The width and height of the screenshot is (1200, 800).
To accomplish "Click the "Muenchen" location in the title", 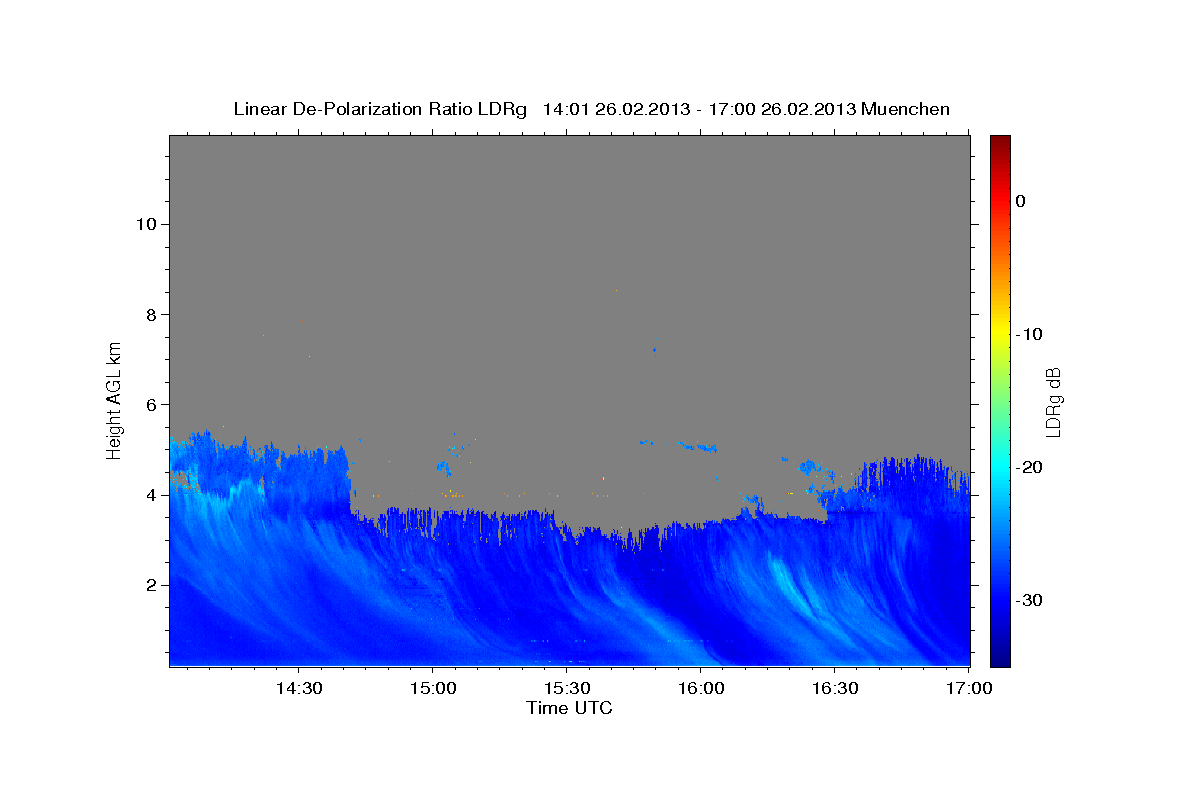I will tap(906, 109).
